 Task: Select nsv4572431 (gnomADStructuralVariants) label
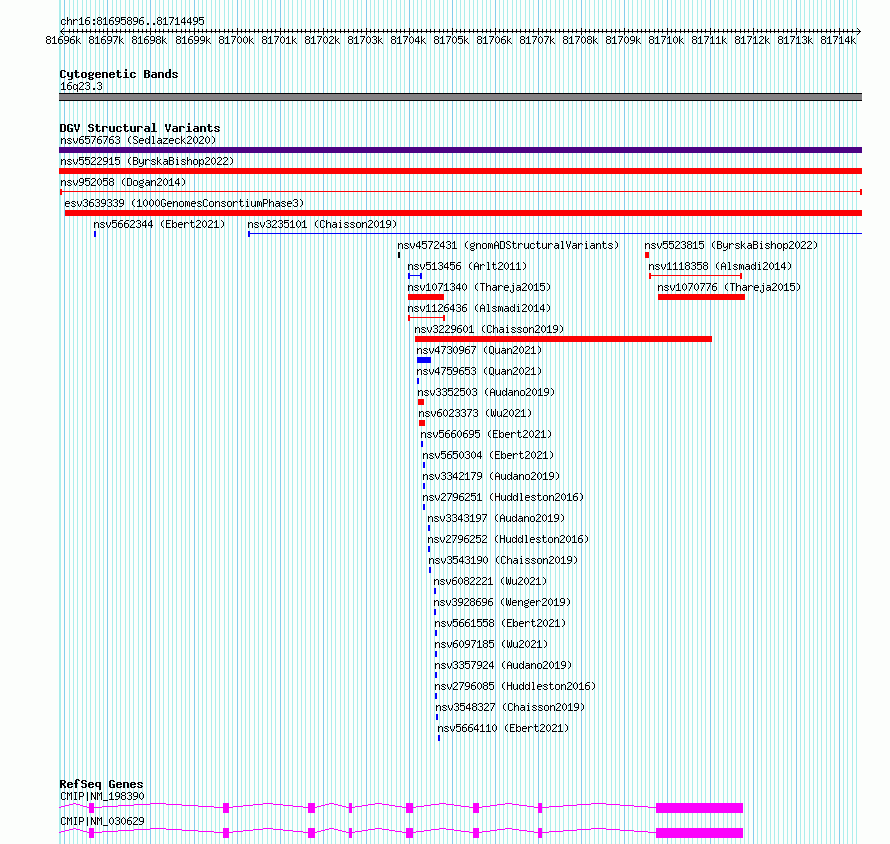tap(508, 245)
